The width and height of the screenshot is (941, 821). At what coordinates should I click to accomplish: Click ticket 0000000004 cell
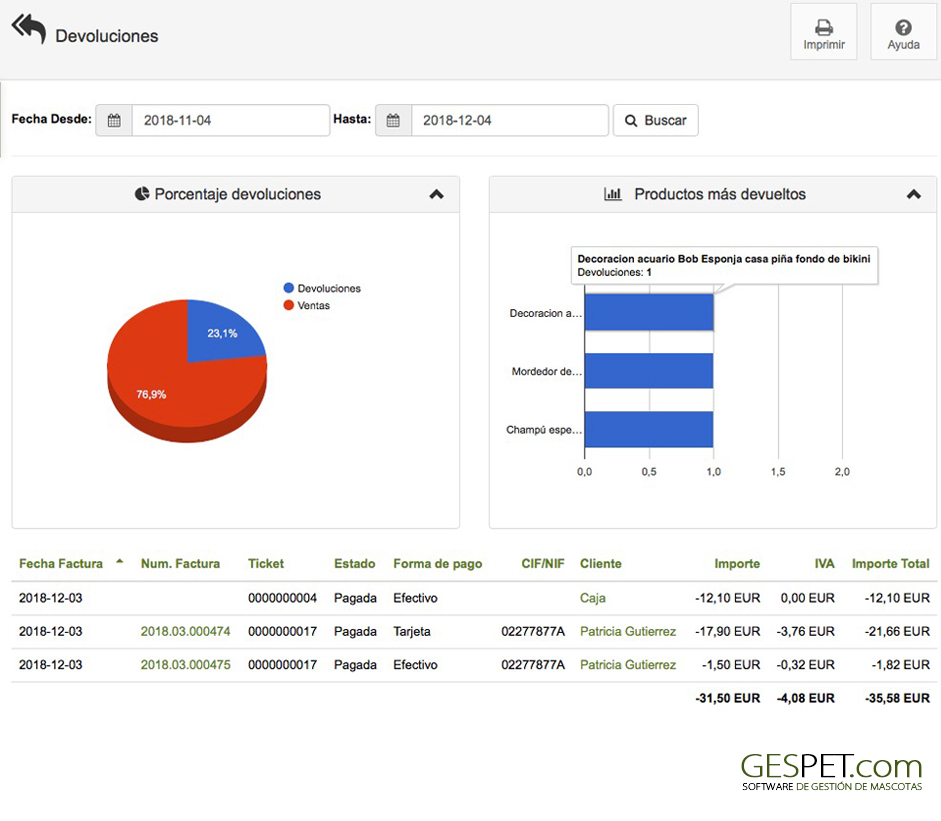click(282, 598)
